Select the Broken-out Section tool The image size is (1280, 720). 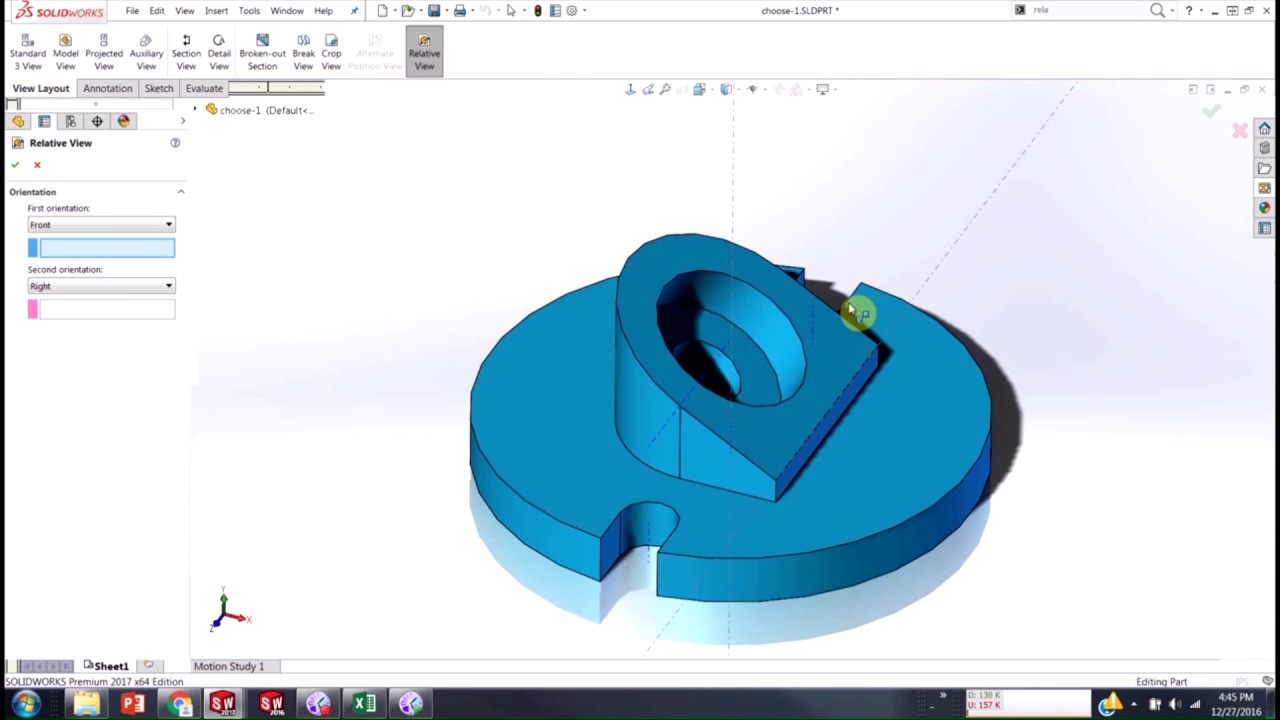(262, 52)
